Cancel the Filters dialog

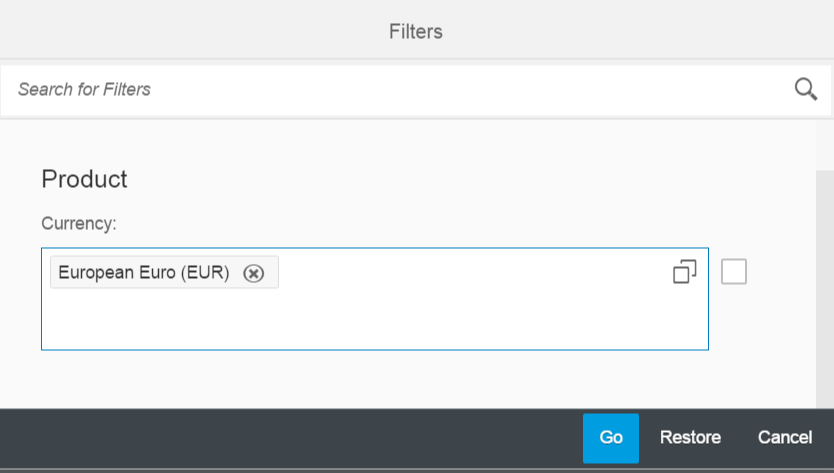(785, 438)
